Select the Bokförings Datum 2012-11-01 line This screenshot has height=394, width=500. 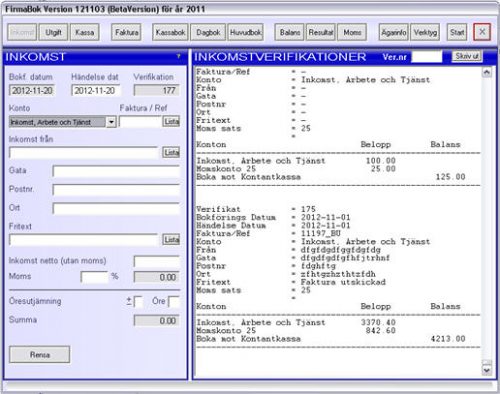(x=273, y=217)
